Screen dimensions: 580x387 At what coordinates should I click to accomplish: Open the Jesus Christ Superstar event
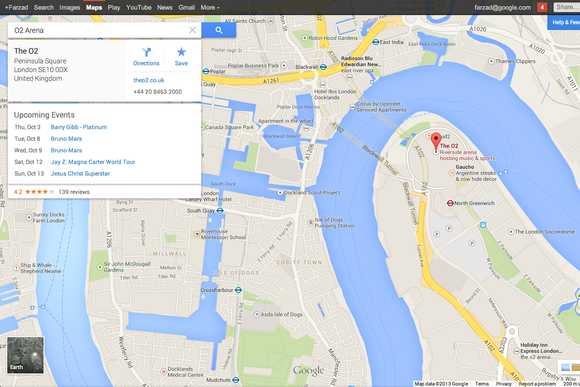[80, 174]
